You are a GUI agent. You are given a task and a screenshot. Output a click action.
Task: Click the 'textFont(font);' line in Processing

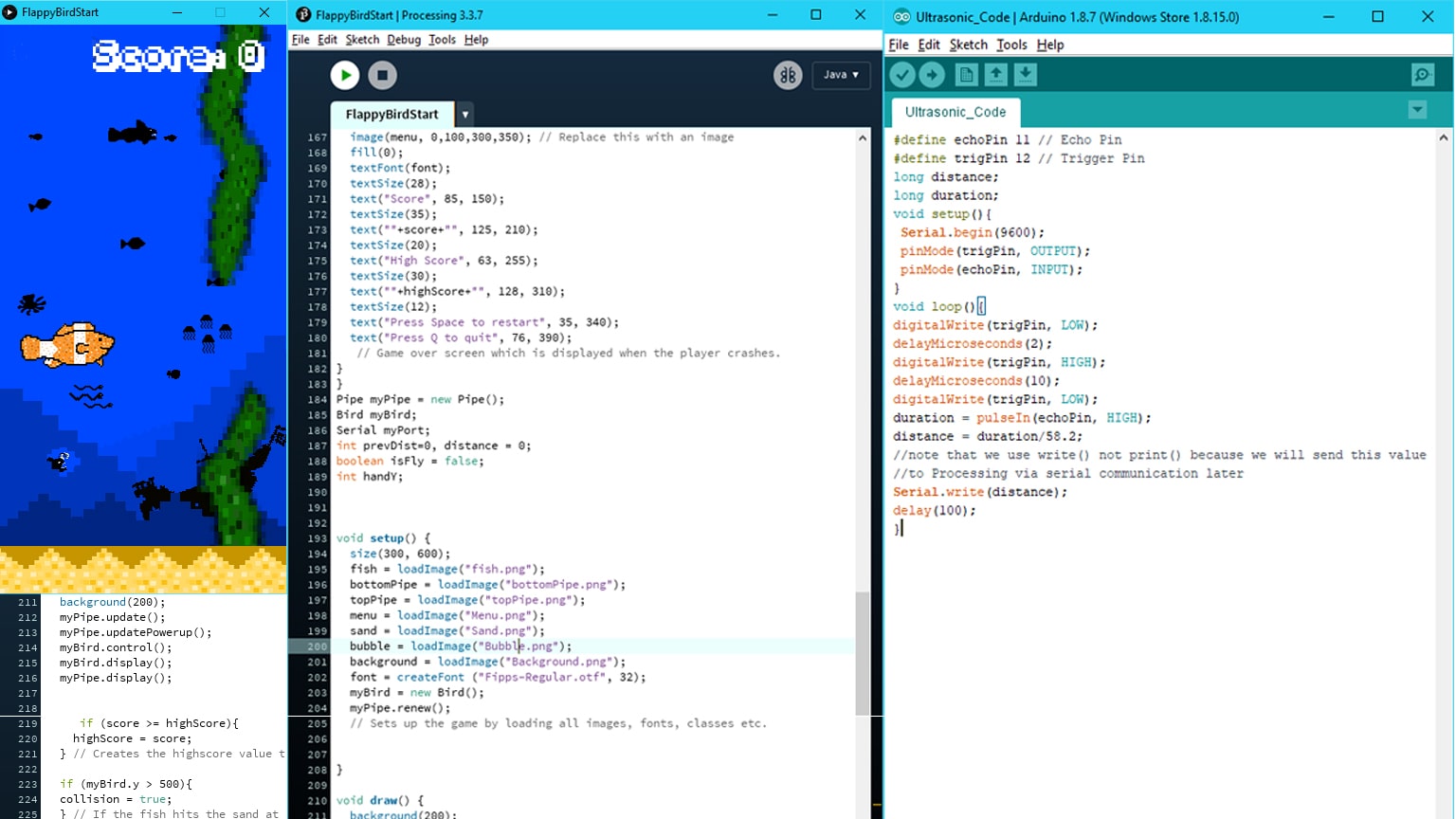[x=400, y=169]
